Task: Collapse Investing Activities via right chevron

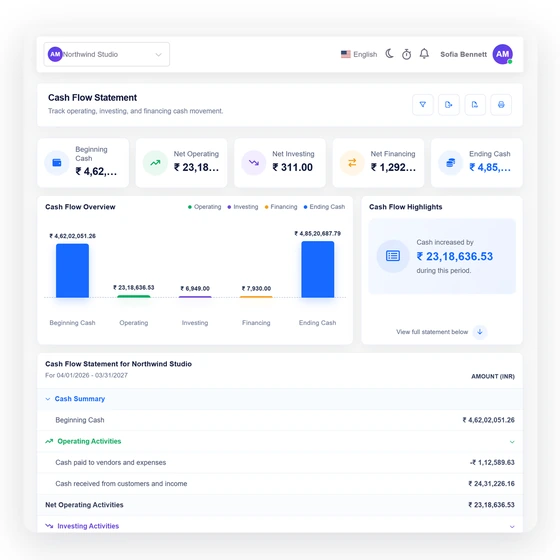Action: pyautogui.click(x=512, y=526)
